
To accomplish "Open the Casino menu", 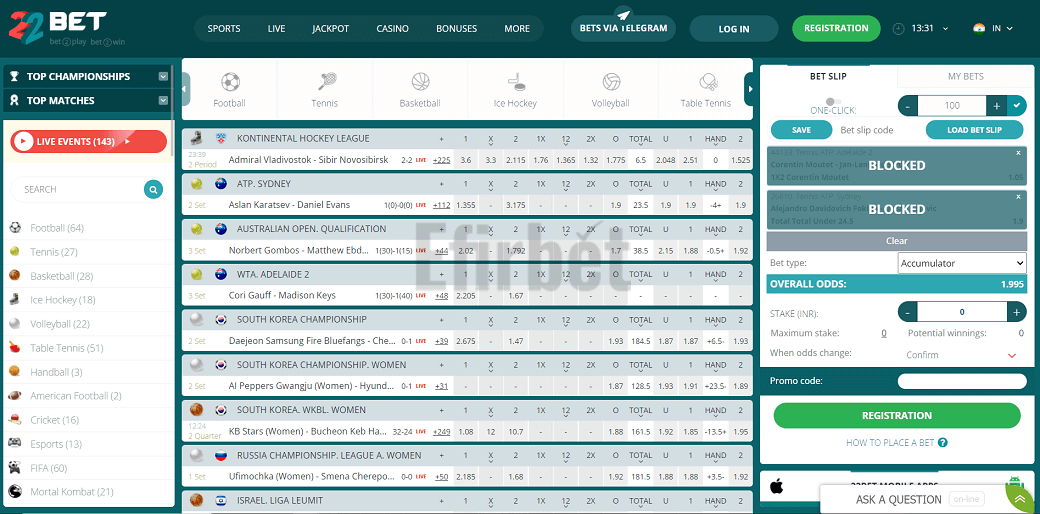I will coord(393,29).
